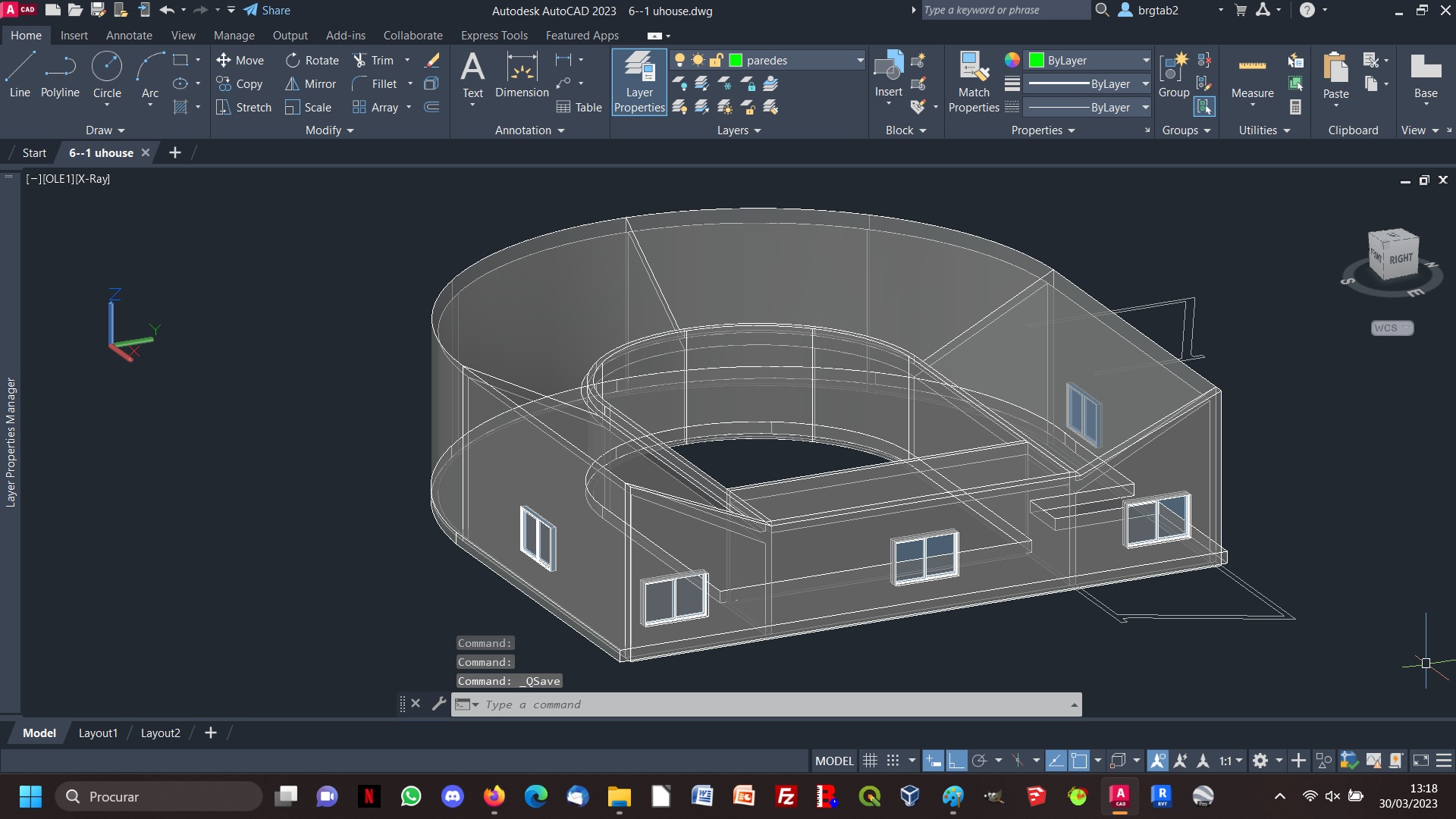Click the object color wheel icon

[x=1012, y=60]
